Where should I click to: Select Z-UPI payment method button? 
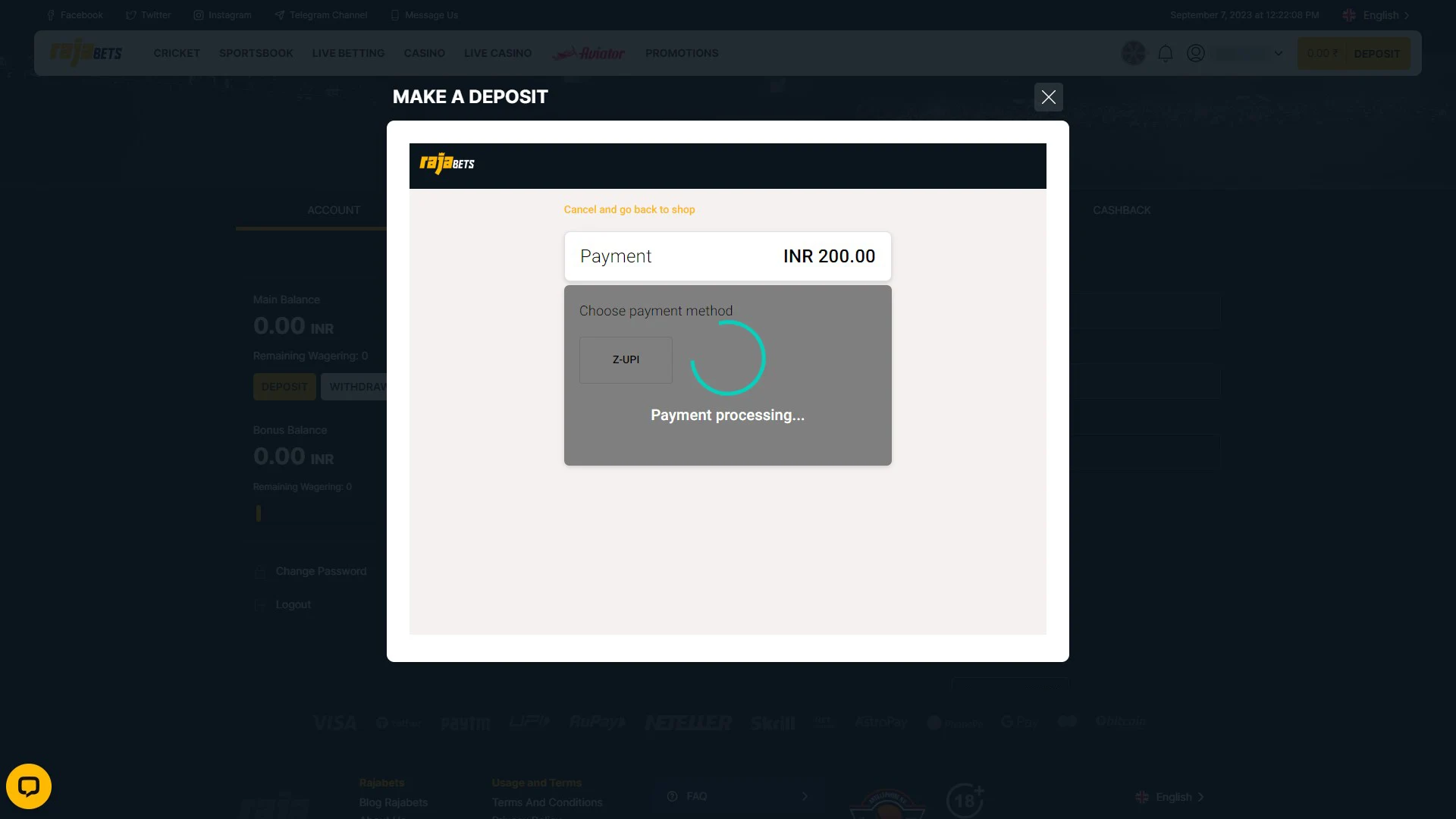(x=625, y=359)
